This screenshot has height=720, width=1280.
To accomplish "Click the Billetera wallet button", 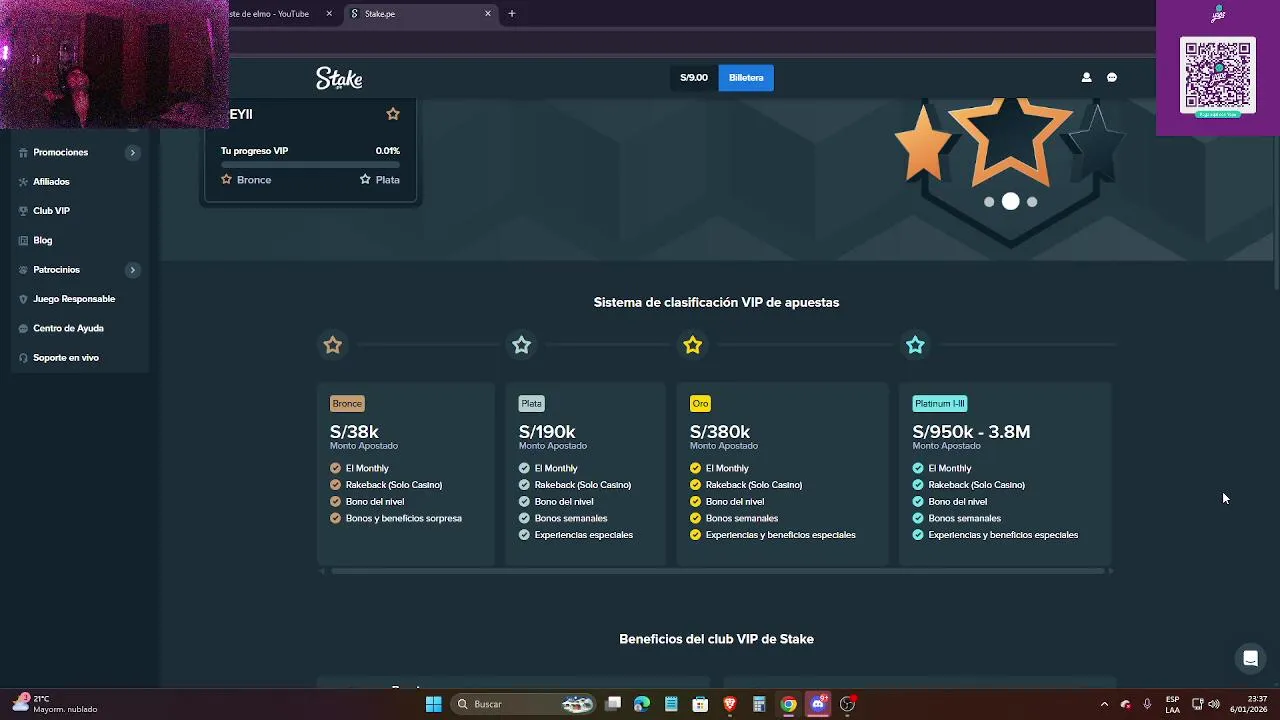I will tap(746, 78).
